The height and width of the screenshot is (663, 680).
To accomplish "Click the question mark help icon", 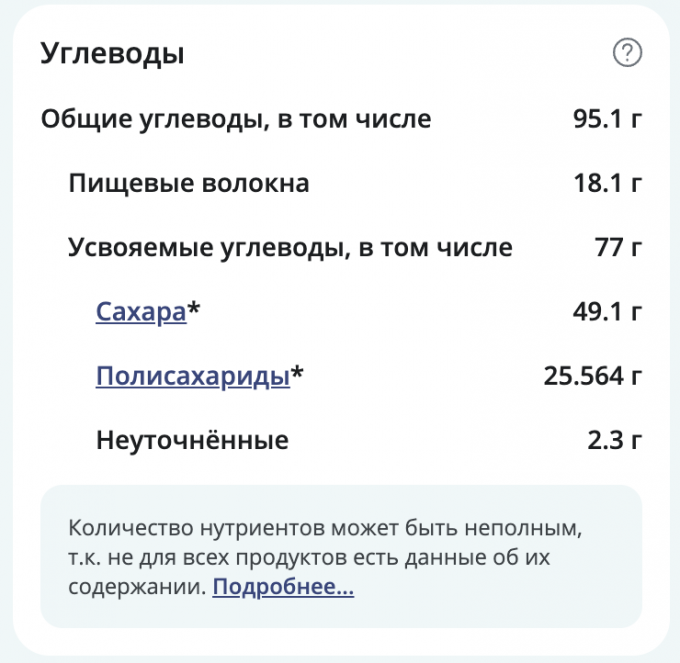I will [627, 53].
